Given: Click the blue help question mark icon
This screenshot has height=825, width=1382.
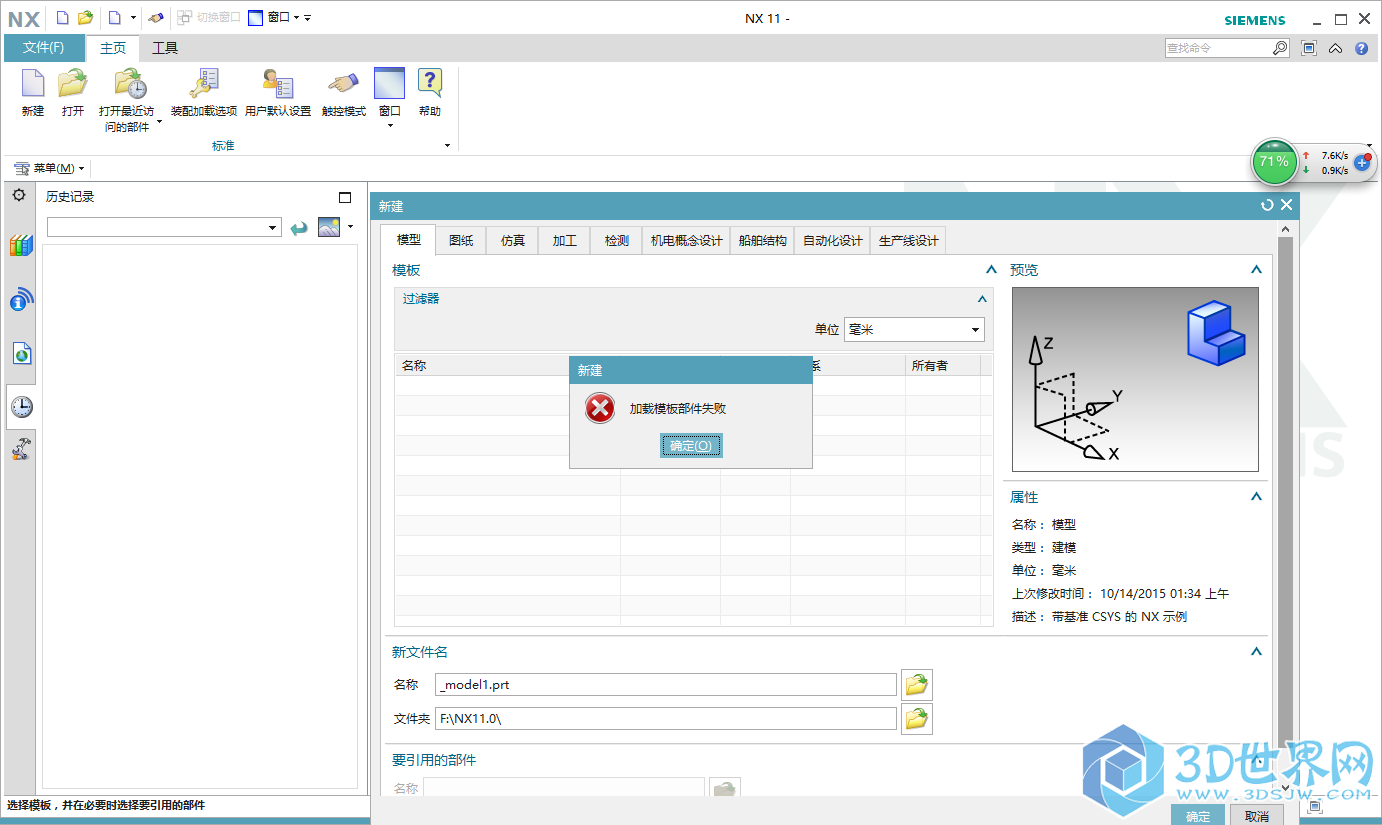Looking at the screenshot, I should [1361, 48].
